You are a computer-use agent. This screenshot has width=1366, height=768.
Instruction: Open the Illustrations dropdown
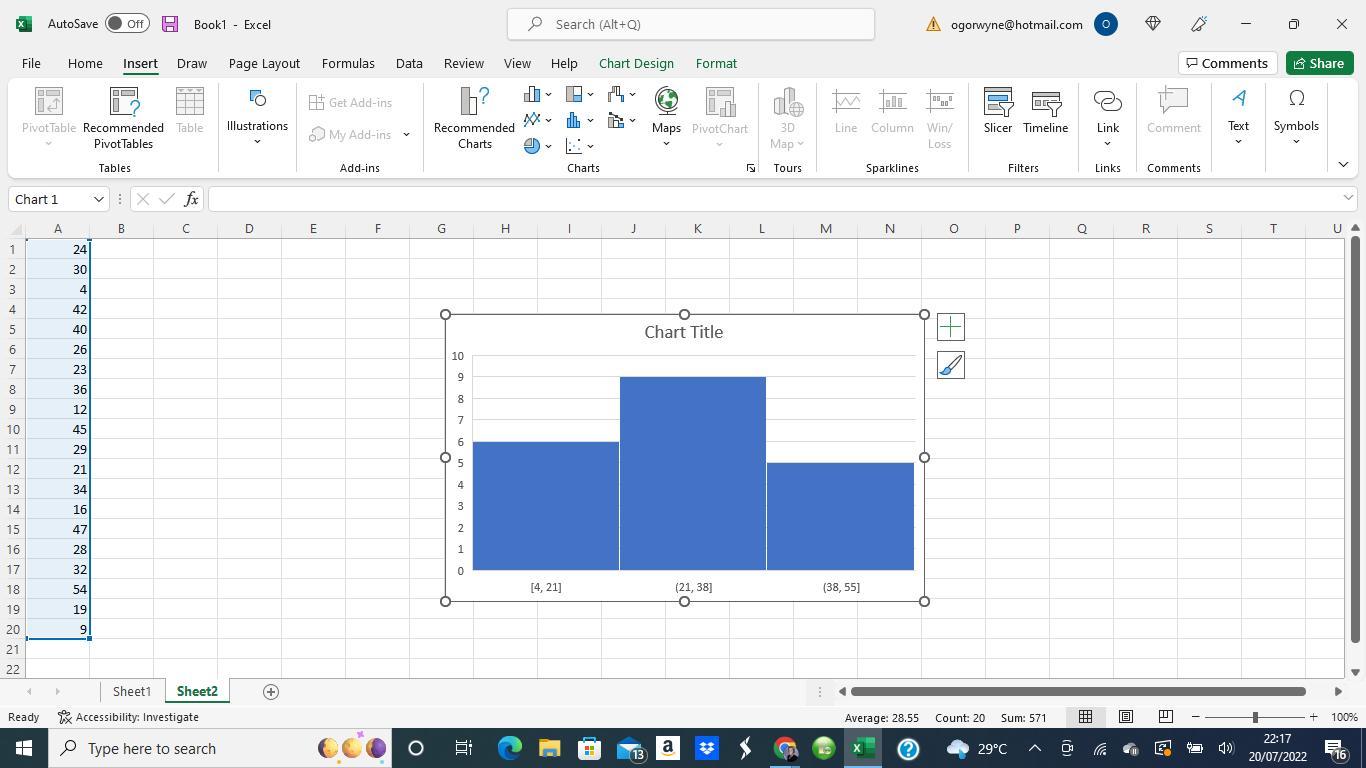tap(257, 118)
